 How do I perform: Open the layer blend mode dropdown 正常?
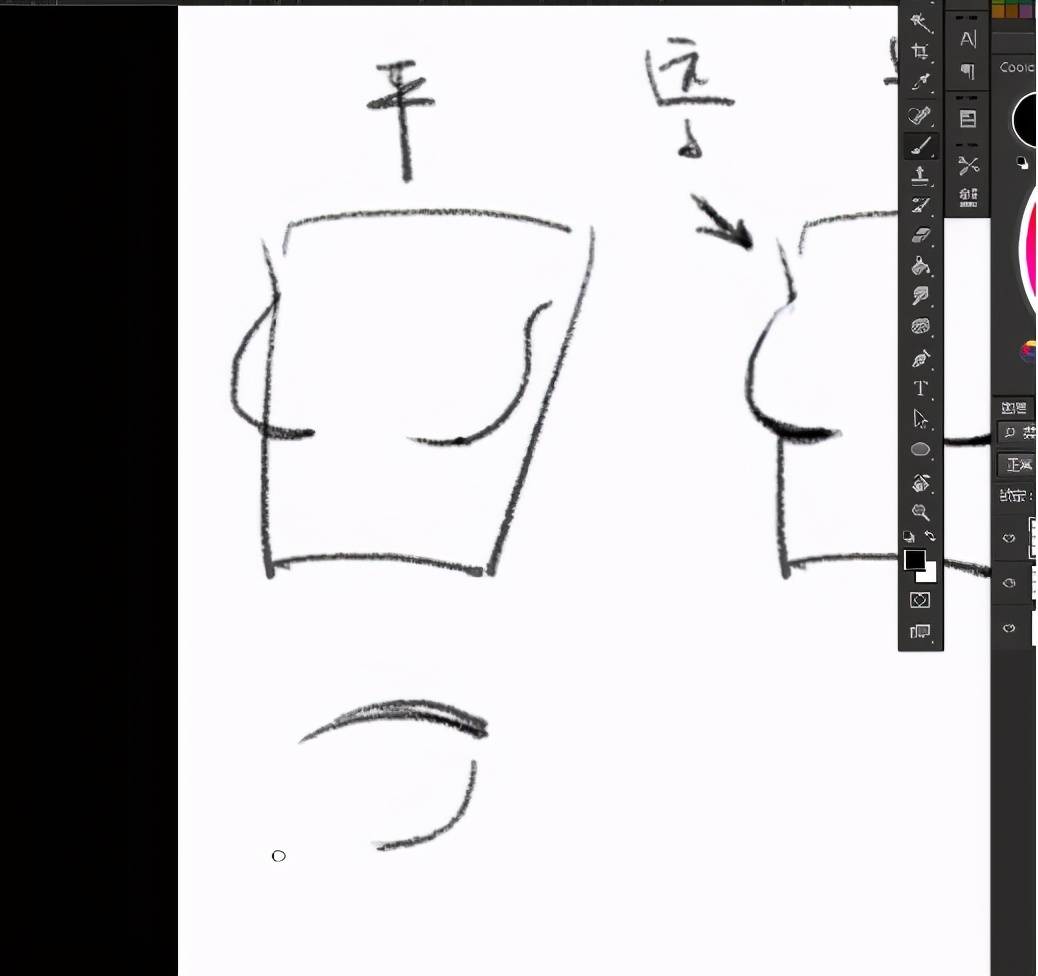coord(1018,465)
